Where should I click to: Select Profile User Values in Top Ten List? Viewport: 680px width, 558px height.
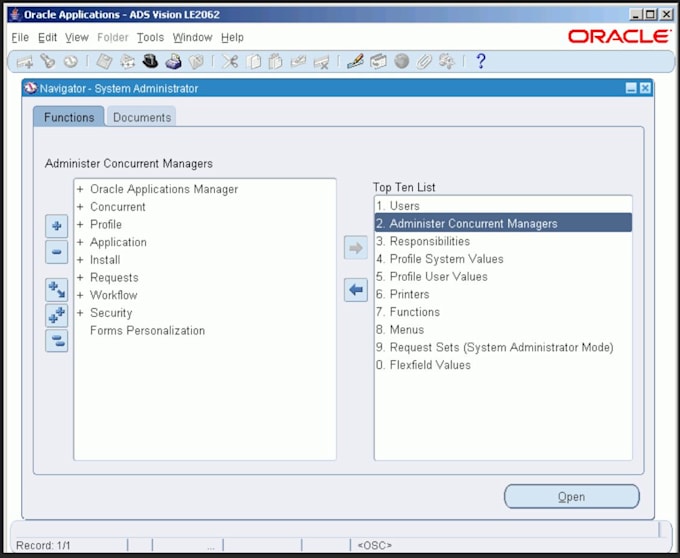[x=503, y=277]
